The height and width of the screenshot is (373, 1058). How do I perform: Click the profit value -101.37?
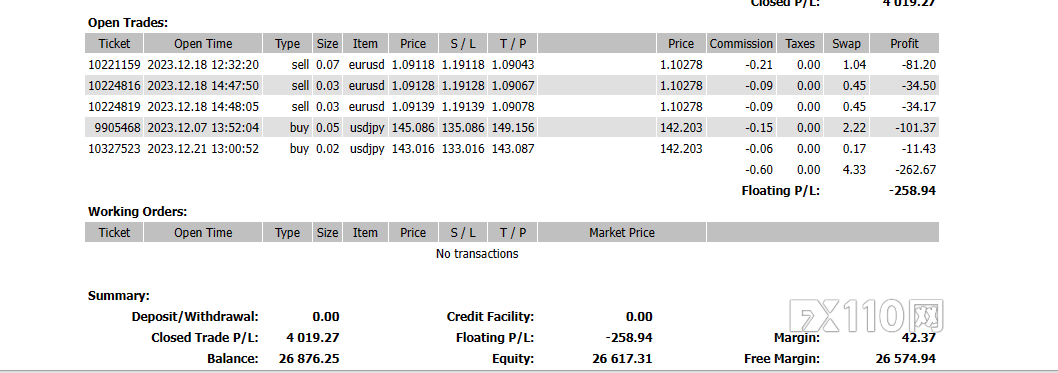tap(917, 127)
